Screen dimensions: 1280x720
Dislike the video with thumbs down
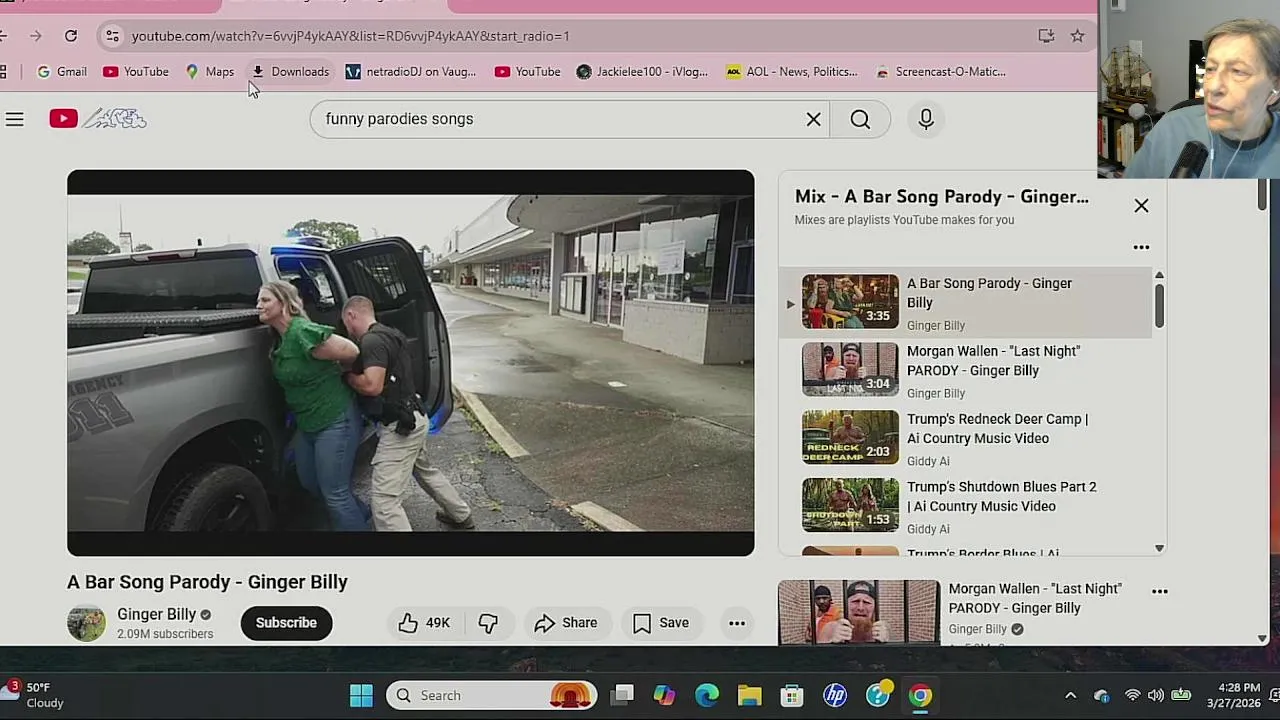tap(488, 623)
